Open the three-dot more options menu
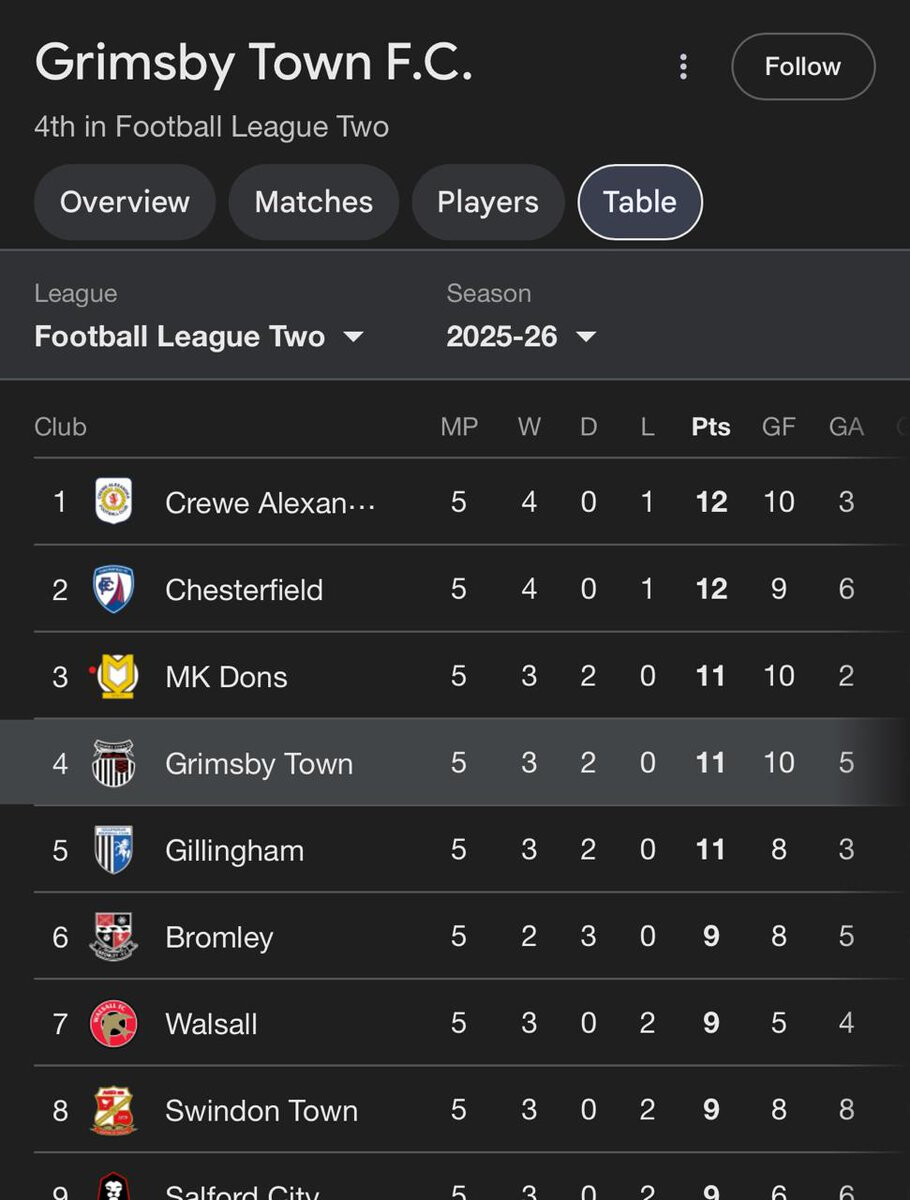This screenshot has height=1200, width=910. [x=683, y=67]
